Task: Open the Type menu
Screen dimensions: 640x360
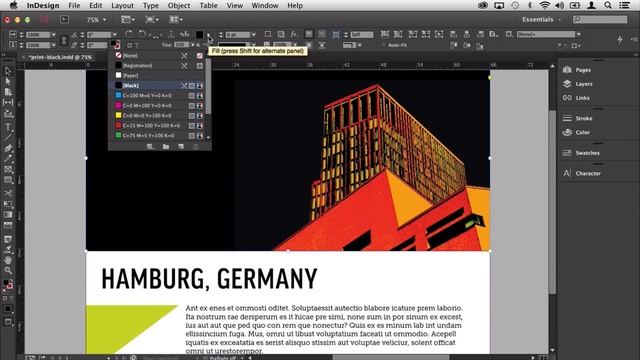Action: tap(151, 5)
